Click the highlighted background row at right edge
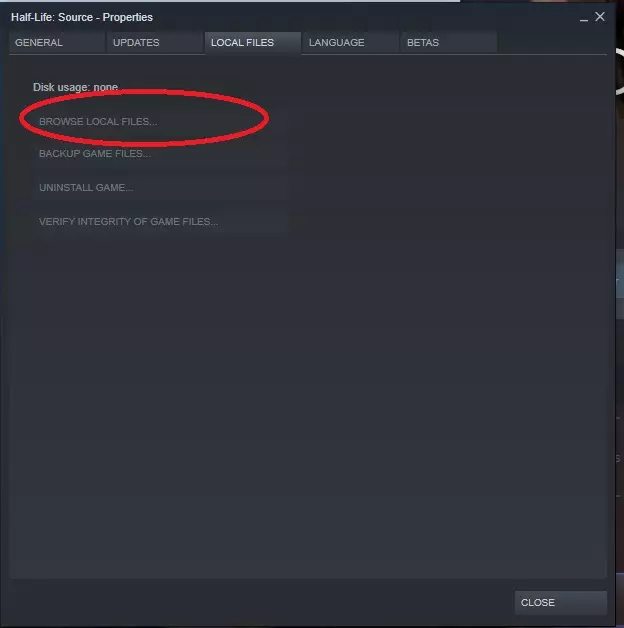The height and width of the screenshot is (628, 624). (x=620, y=274)
